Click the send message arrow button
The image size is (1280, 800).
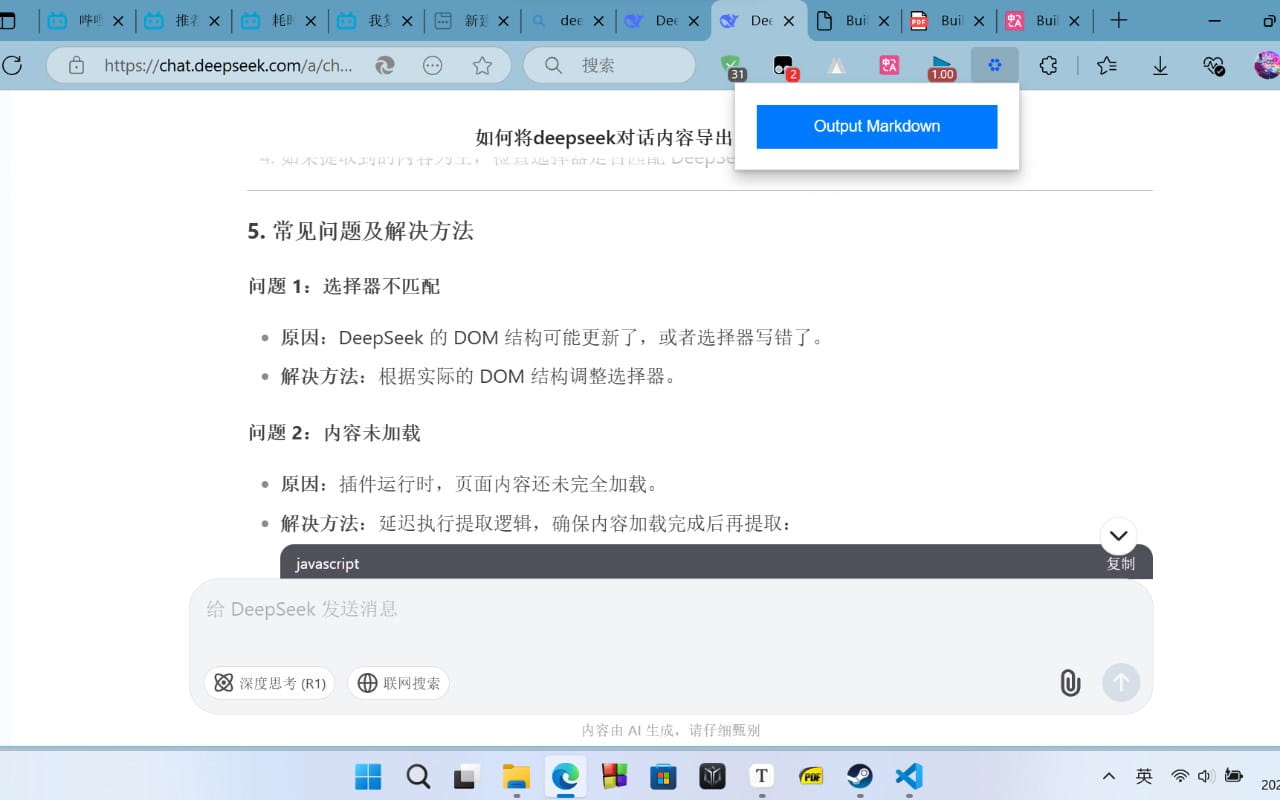point(1121,683)
